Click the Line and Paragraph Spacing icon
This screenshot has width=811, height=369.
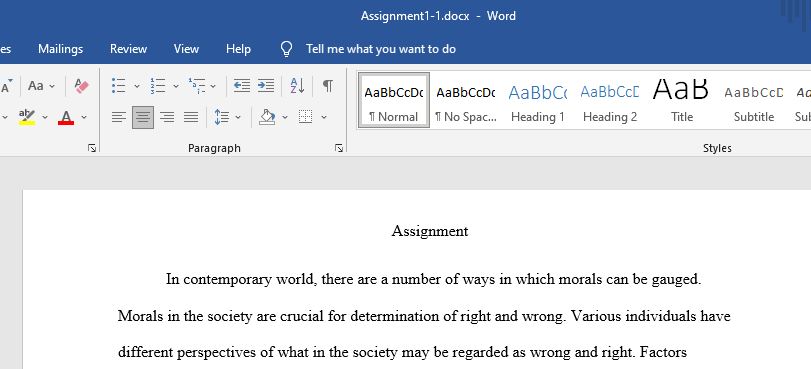point(222,117)
